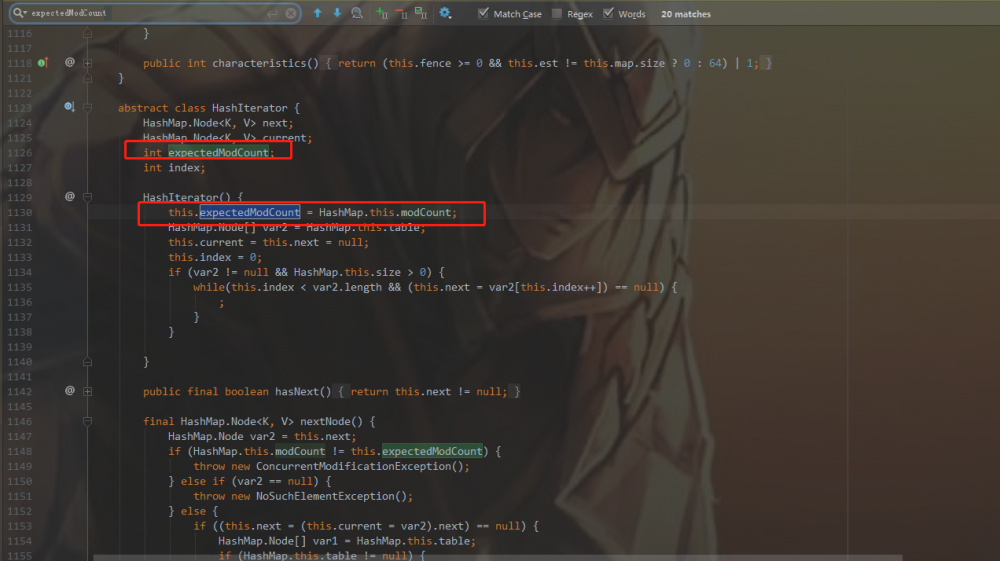Click folded body return this.next != null
The height and width of the screenshot is (561, 1000).
click(x=429, y=391)
